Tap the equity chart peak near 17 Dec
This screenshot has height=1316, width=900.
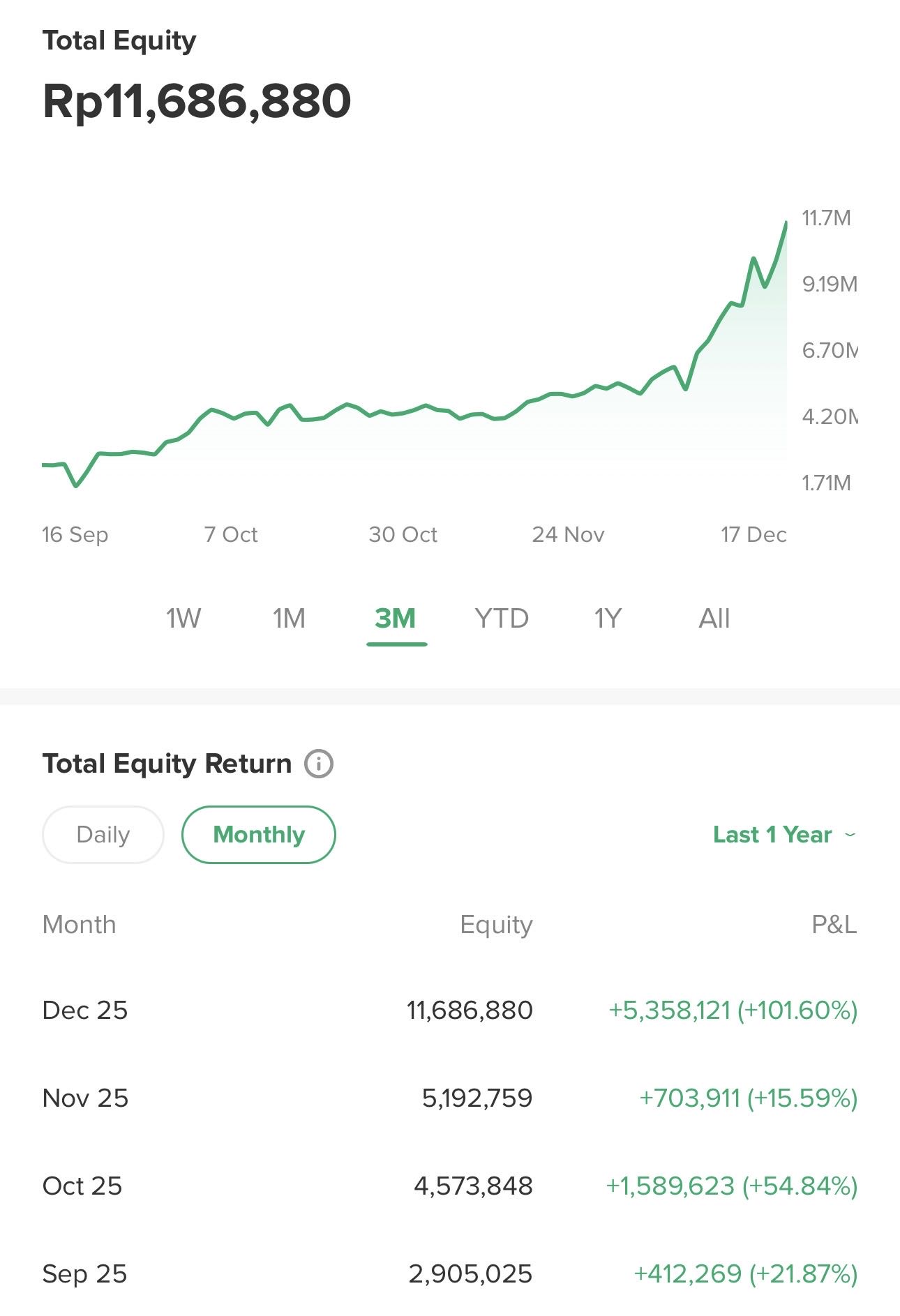(x=786, y=223)
